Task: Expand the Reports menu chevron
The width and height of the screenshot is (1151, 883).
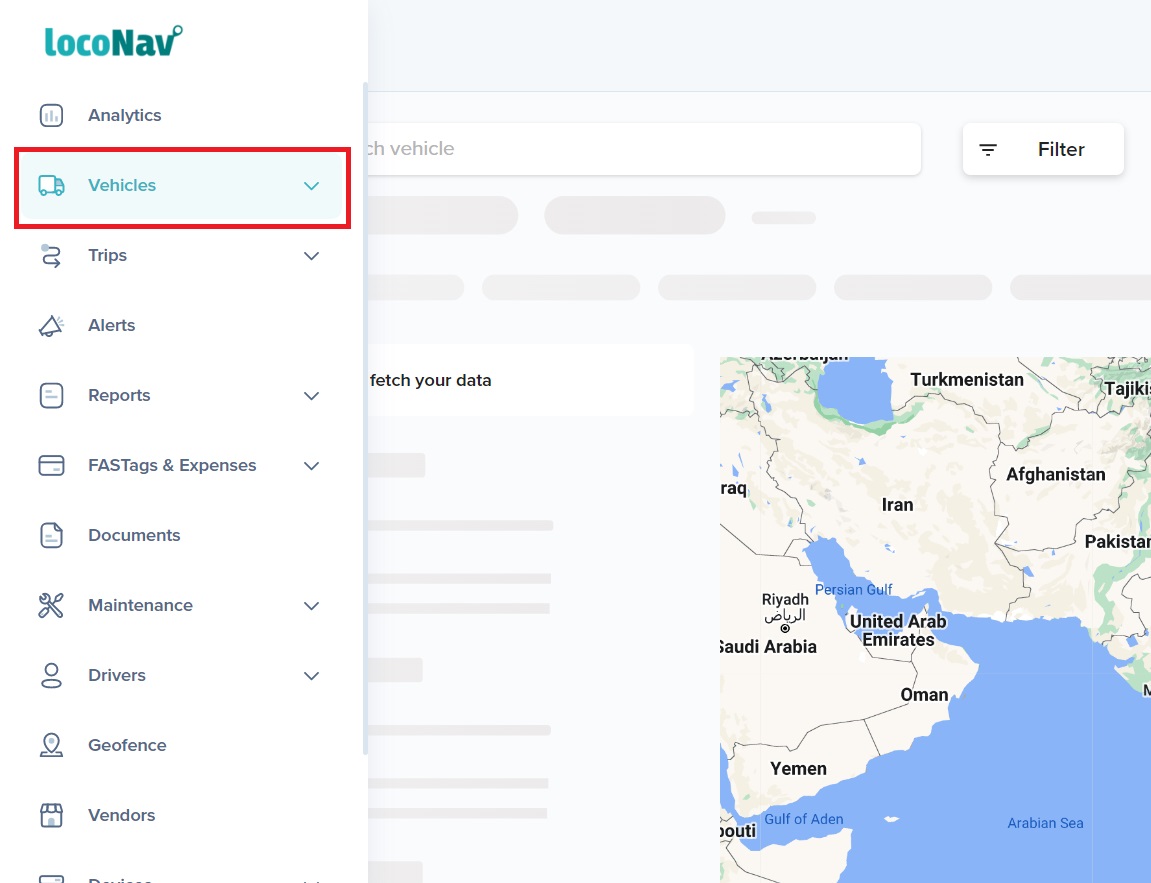Action: click(311, 396)
